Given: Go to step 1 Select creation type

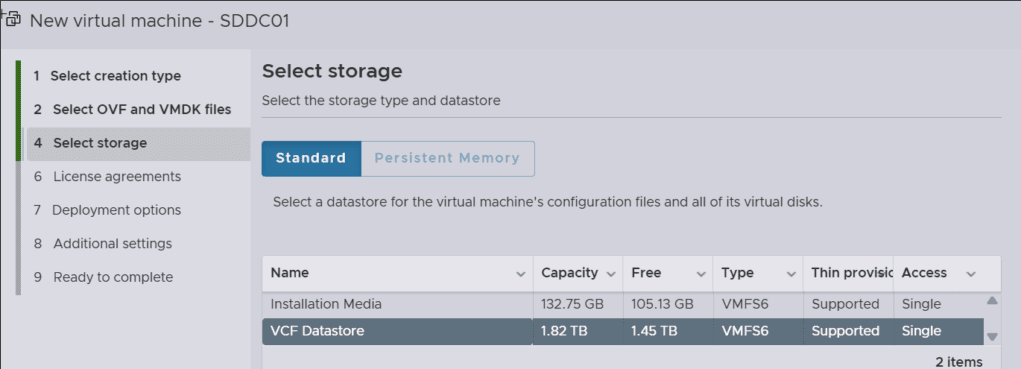Looking at the screenshot, I should [107, 75].
